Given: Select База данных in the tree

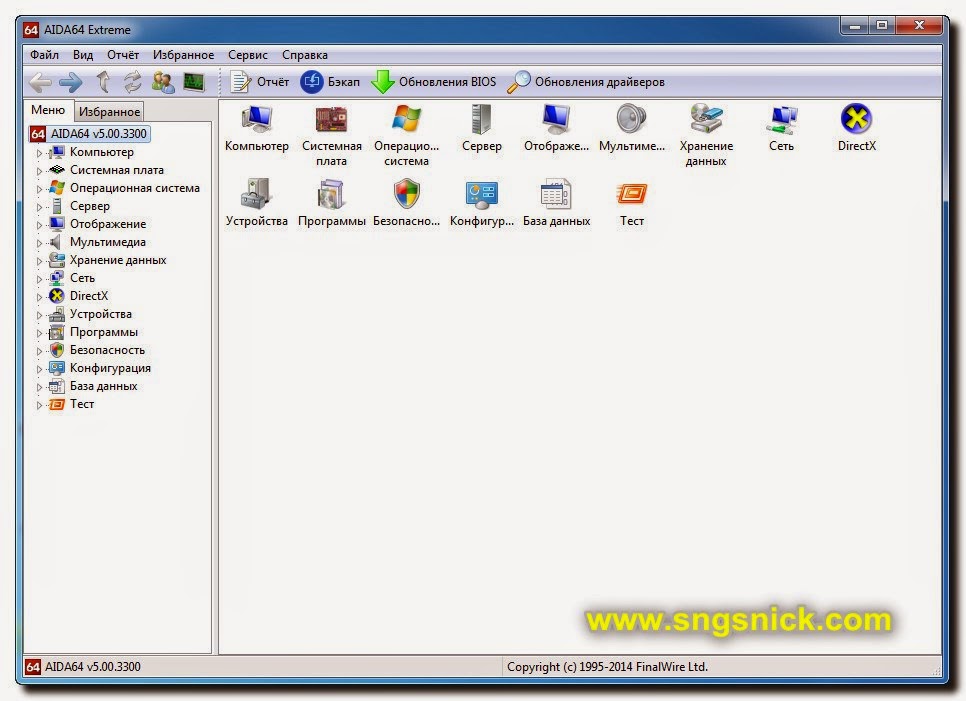Looking at the screenshot, I should [104, 386].
